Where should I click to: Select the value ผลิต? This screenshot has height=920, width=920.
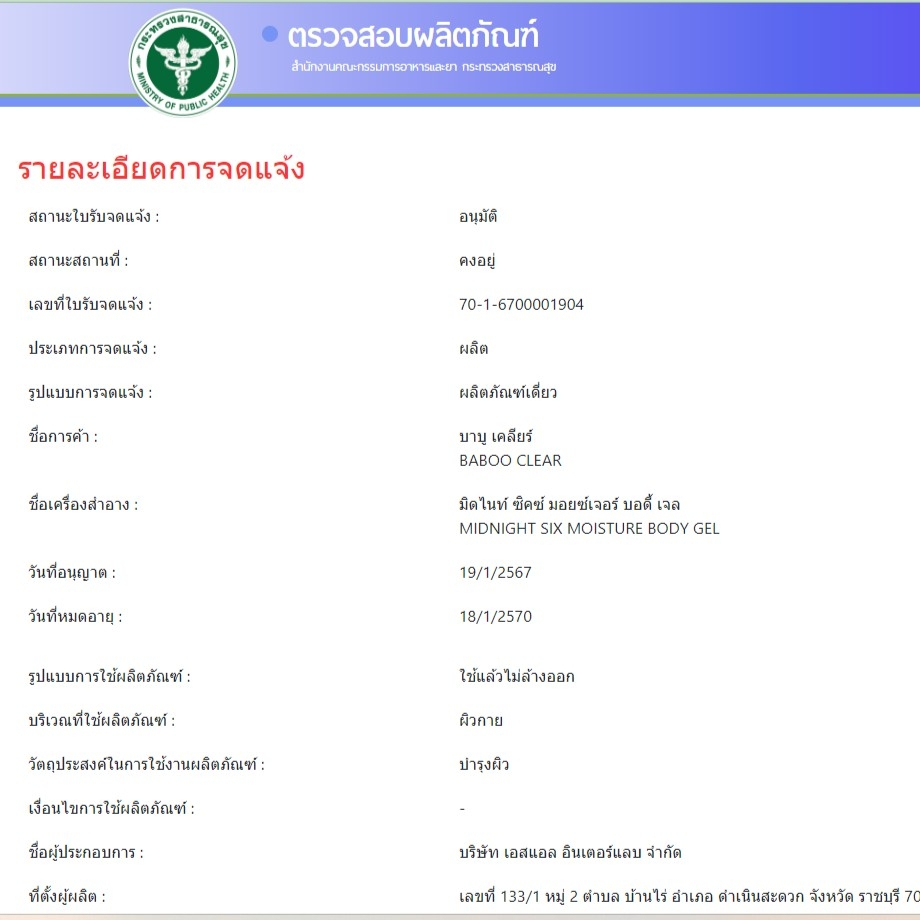[x=473, y=349]
